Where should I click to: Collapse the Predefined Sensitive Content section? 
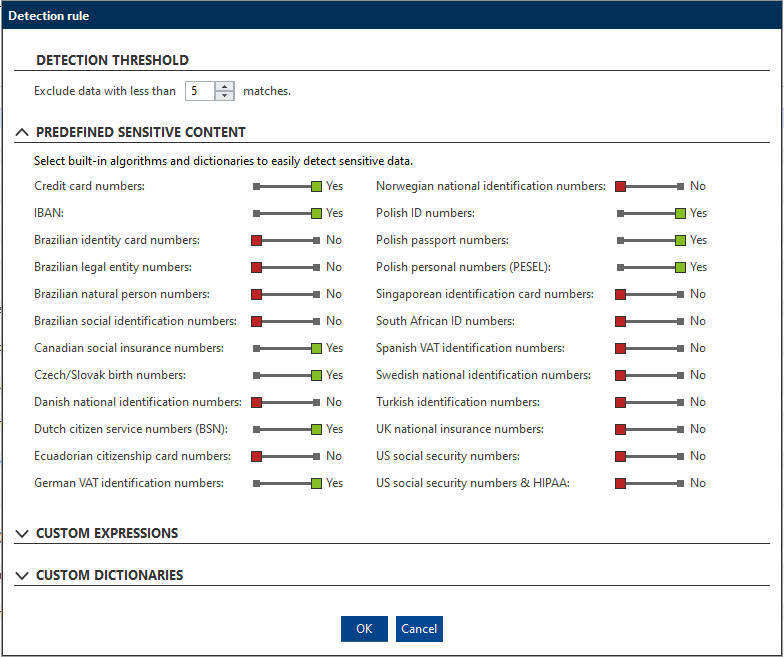point(22,132)
